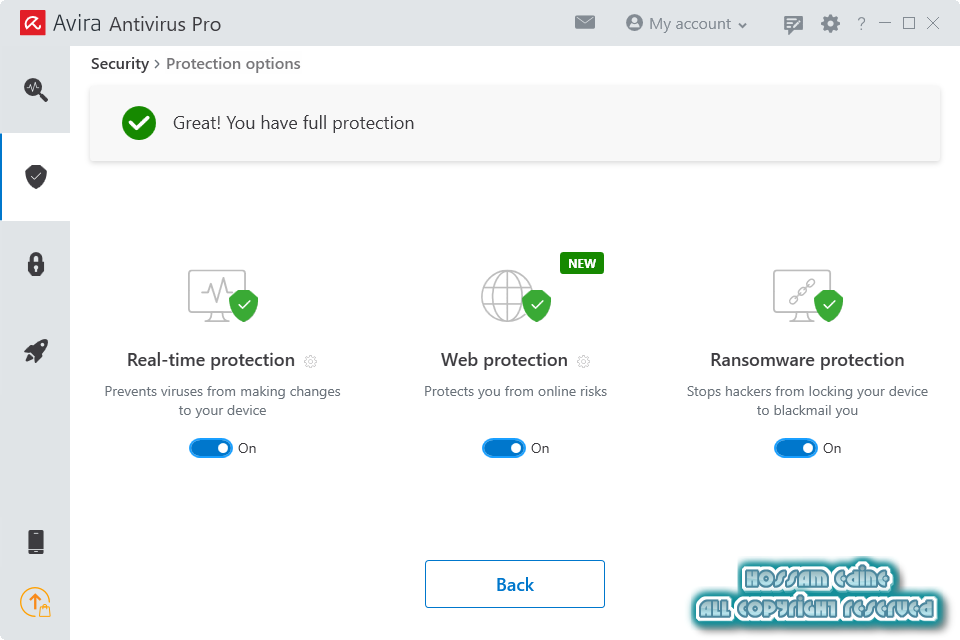Click the Ransomware protection monitor icon
Screen dimensions: 960x640
[808, 296]
